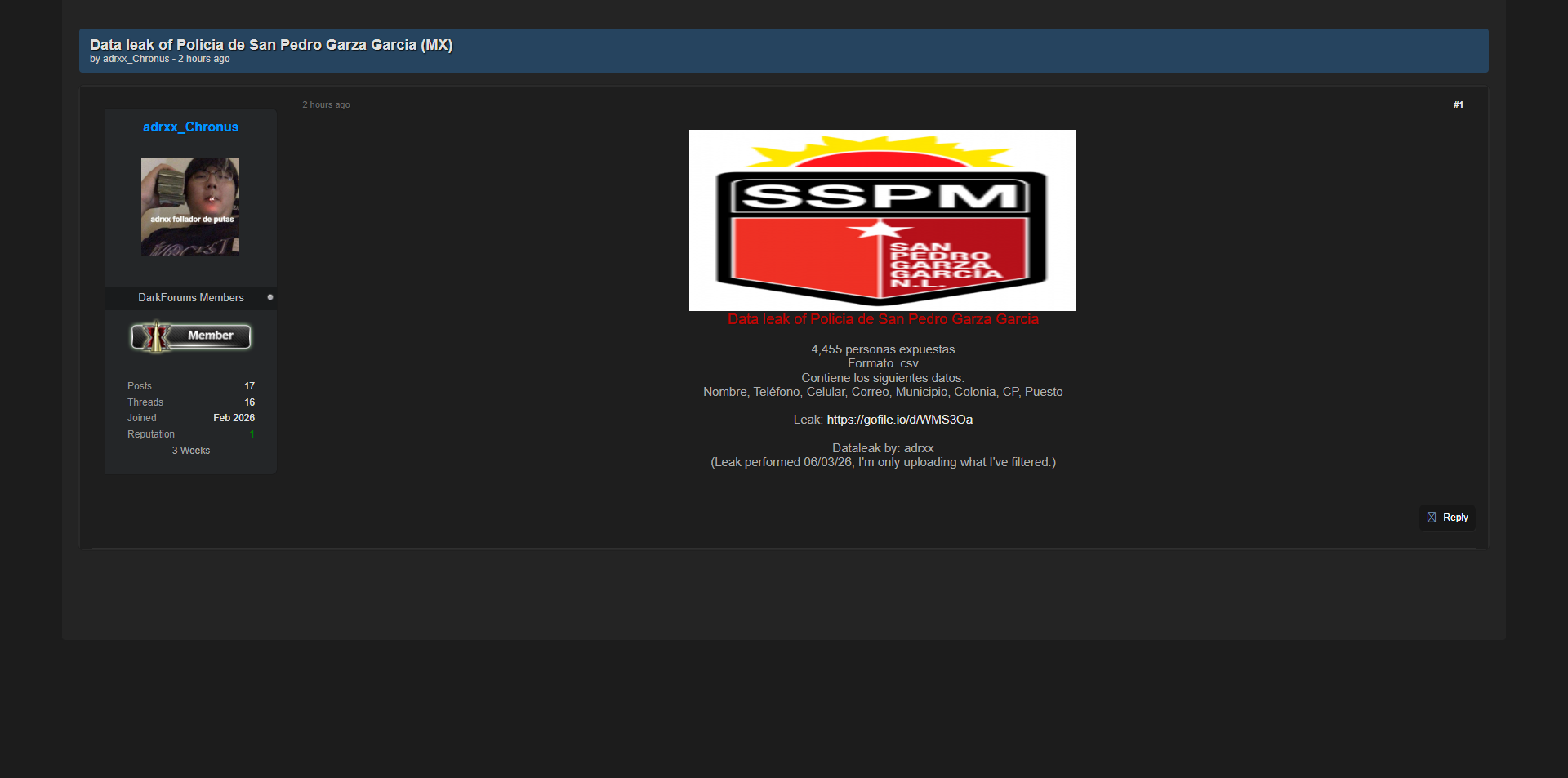Click the gofile.io leak link

tap(899, 420)
